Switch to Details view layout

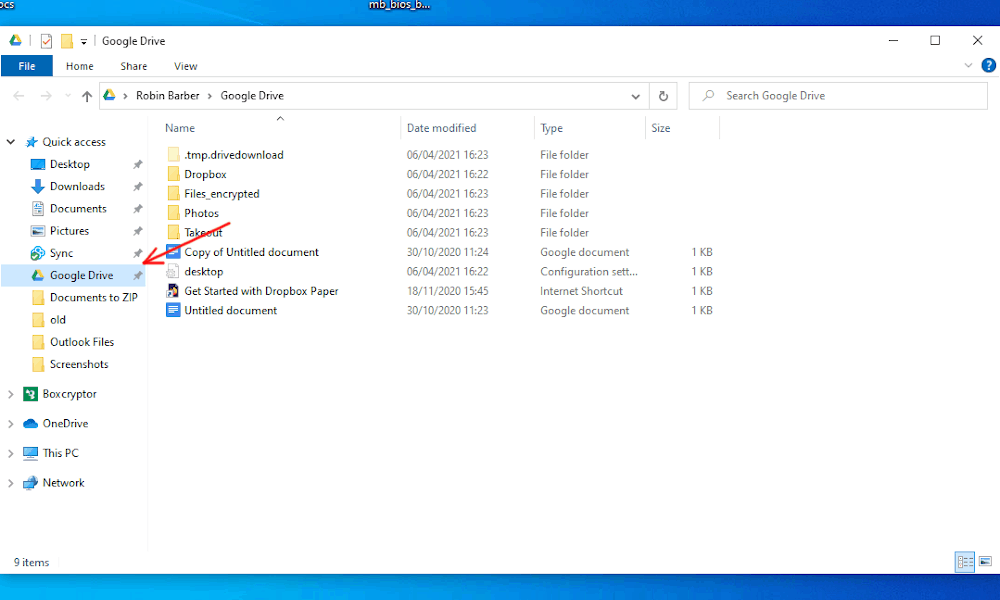point(965,562)
